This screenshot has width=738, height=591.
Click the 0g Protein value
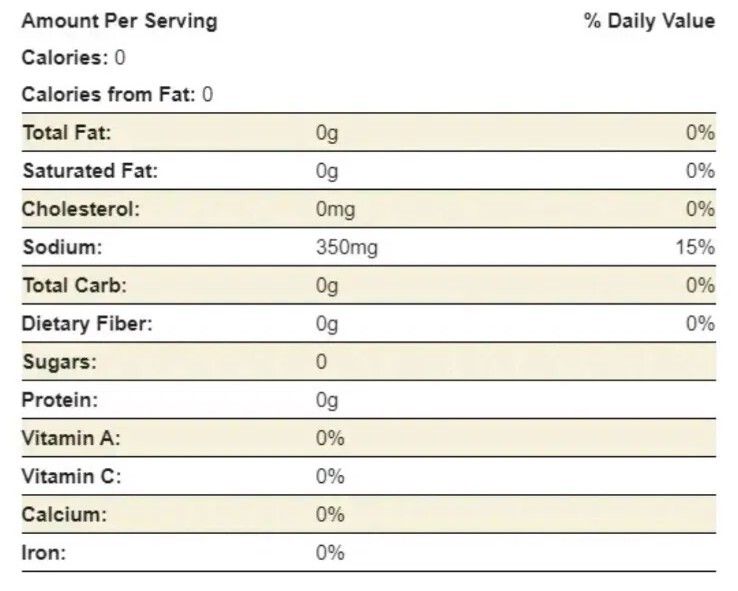(327, 400)
